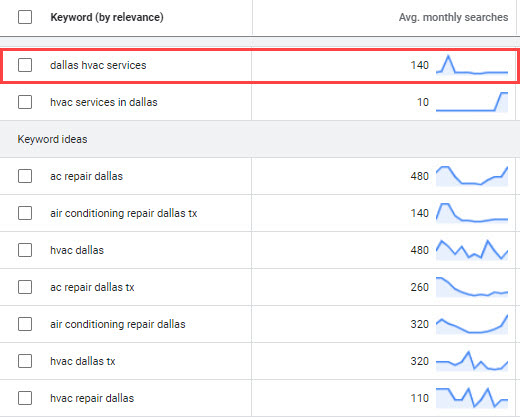520x417 pixels.
Task: Click the 'hvac dallas tx' keyword text
Action: pyautogui.click(x=83, y=361)
